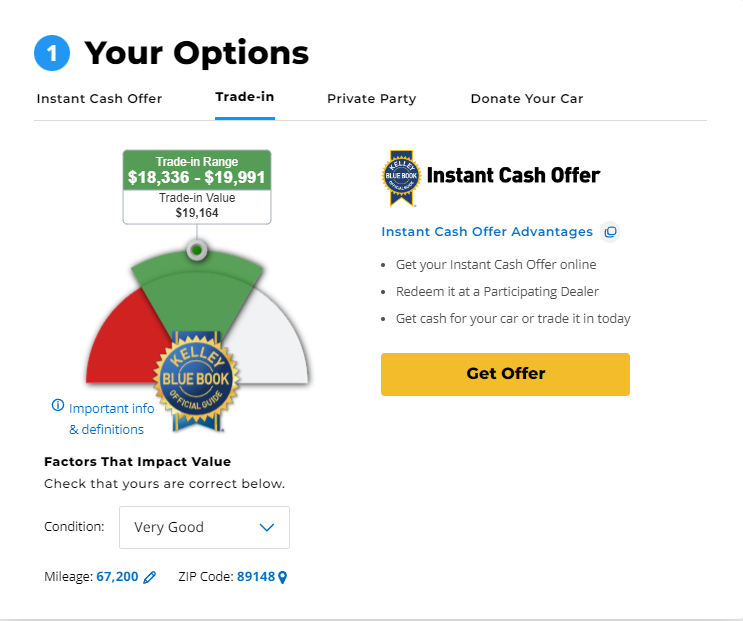The width and height of the screenshot is (743, 621).
Task: Click the blue step 1 circle badge
Action: tap(52, 53)
